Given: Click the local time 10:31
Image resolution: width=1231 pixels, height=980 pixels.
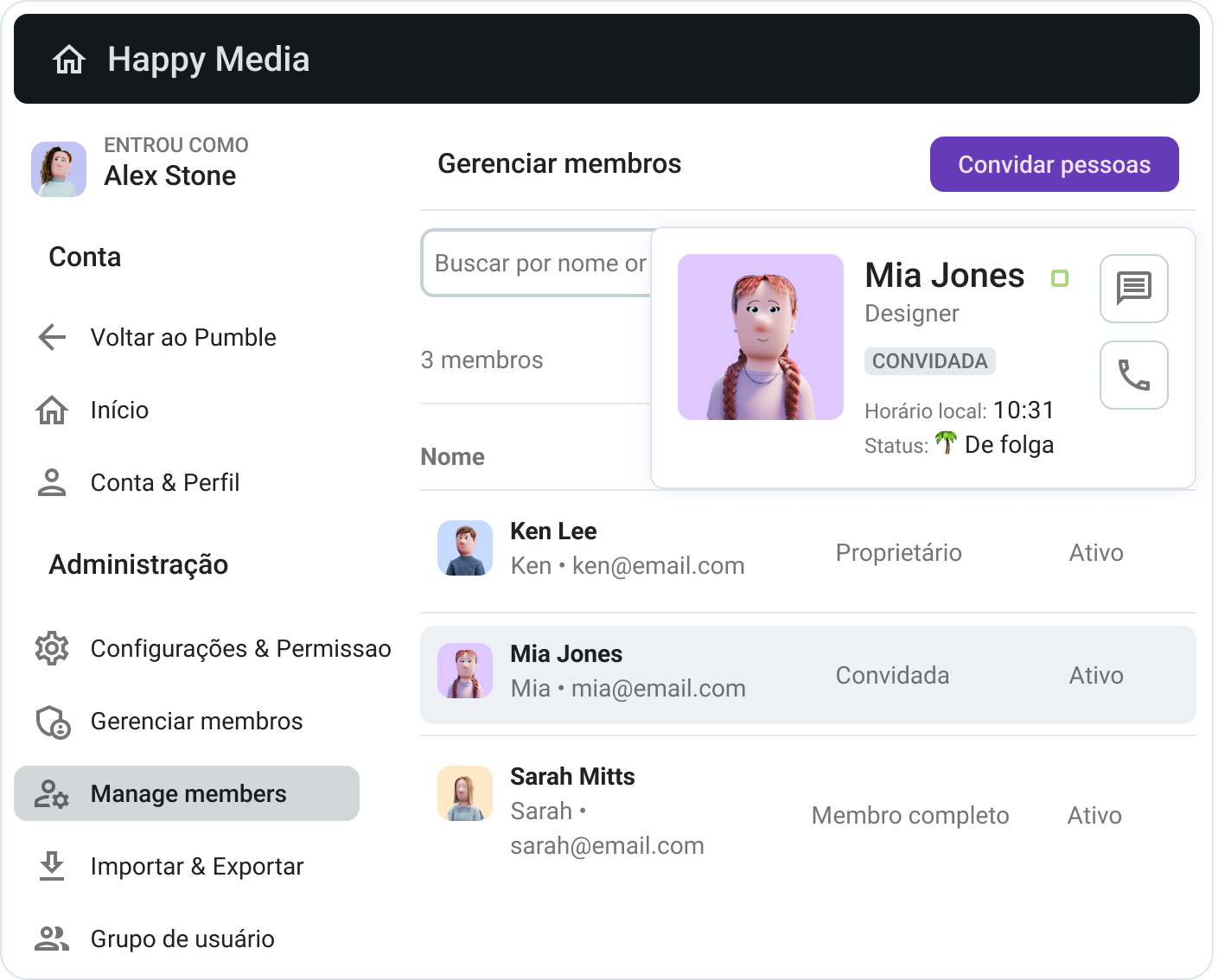Looking at the screenshot, I should [1024, 410].
